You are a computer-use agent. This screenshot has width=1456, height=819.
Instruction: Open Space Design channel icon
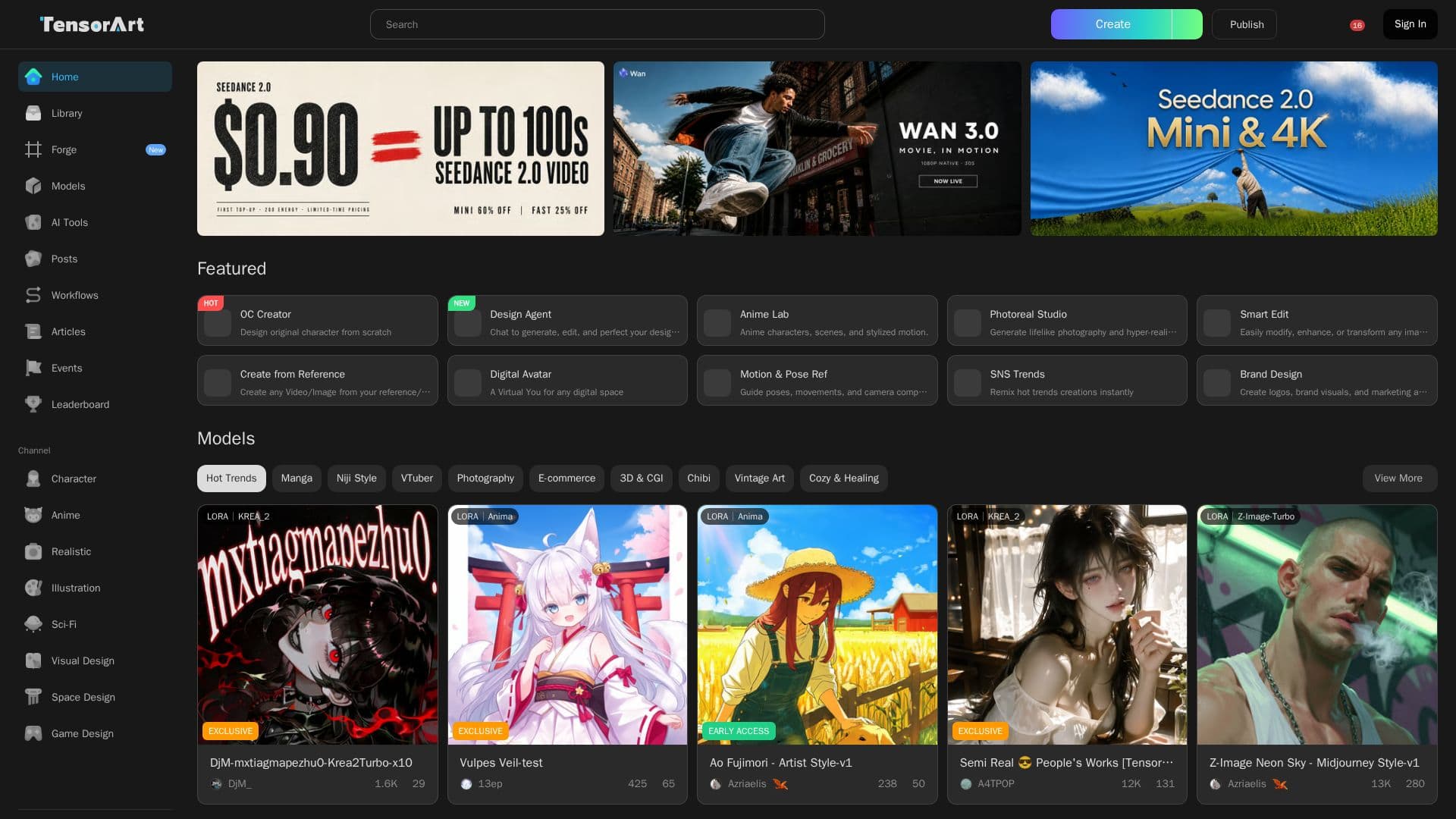(x=33, y=697)
